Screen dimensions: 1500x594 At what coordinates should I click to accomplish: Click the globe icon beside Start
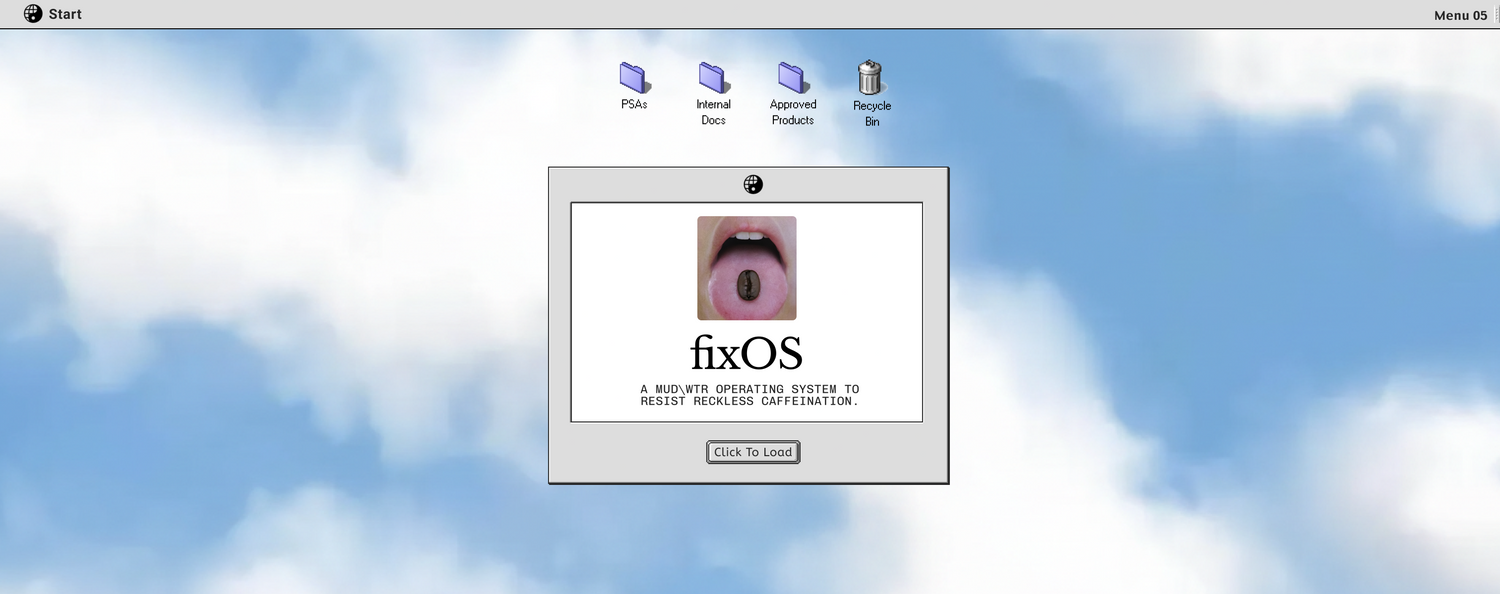[x=33, y=14]
